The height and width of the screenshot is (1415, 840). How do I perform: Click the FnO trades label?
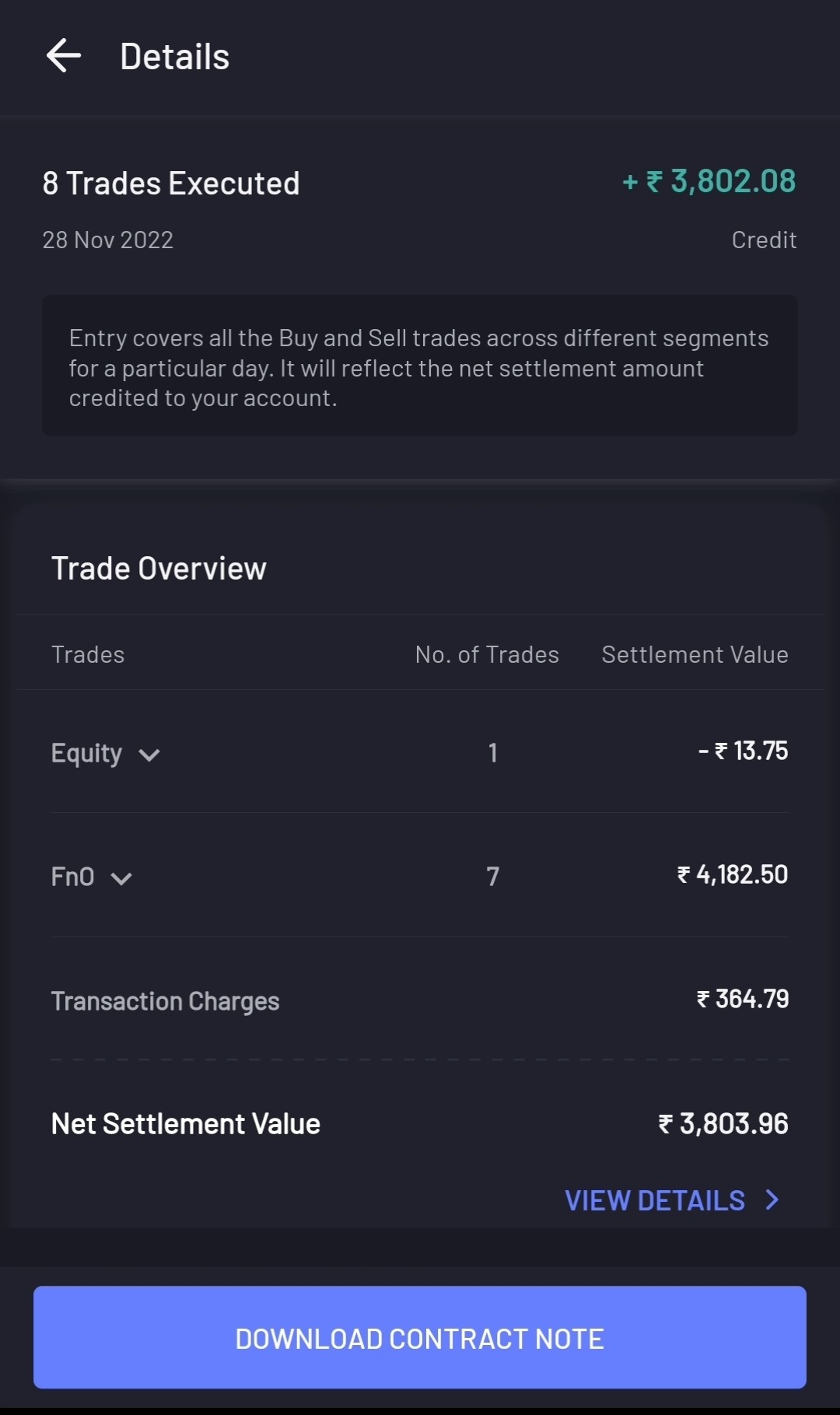(x=72, y=877)
